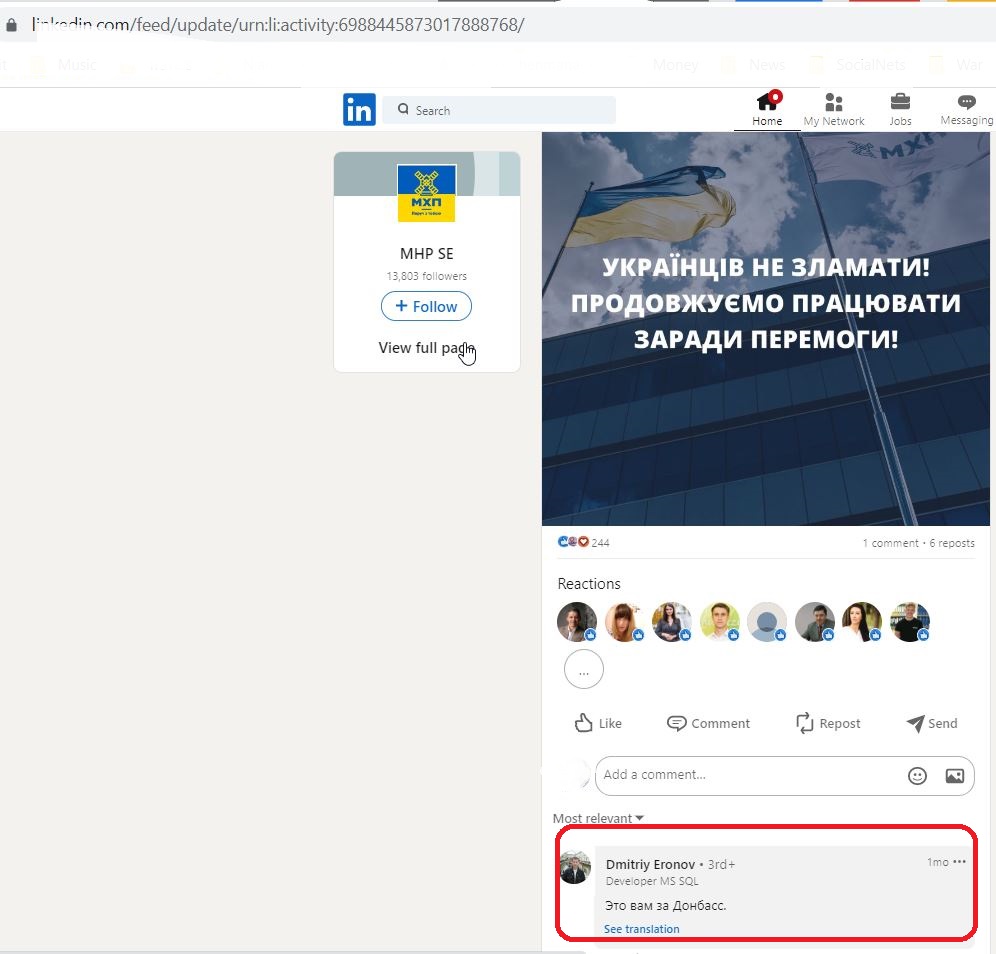Click the LinkedIn logo icon
996x954 pixels.
[x=360, y=109]
